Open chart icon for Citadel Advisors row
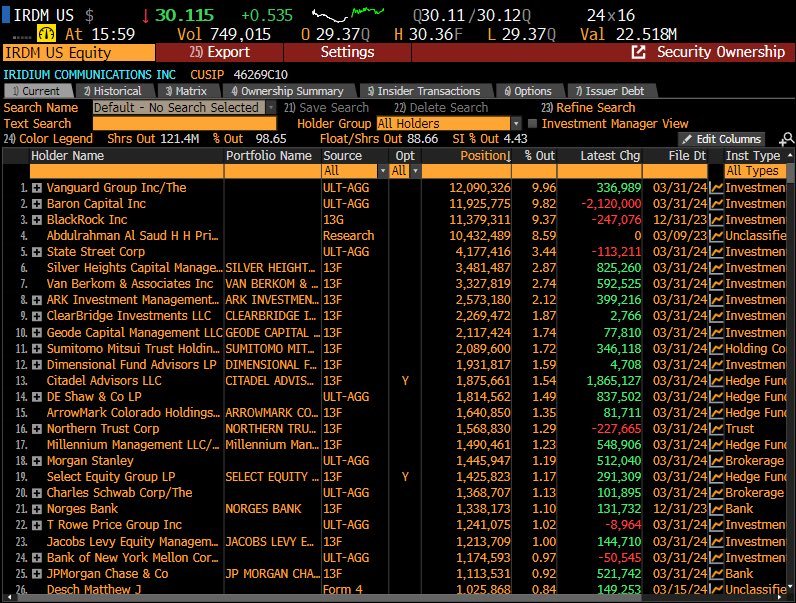This screenshot has height=603, width=796. (716, 381)
